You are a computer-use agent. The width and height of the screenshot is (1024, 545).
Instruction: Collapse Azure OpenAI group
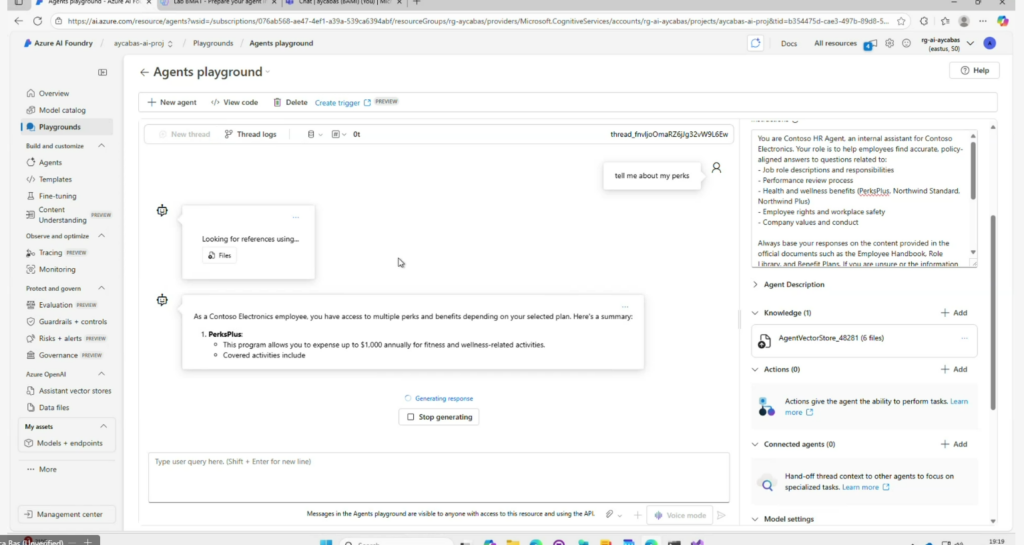(101, 375)
